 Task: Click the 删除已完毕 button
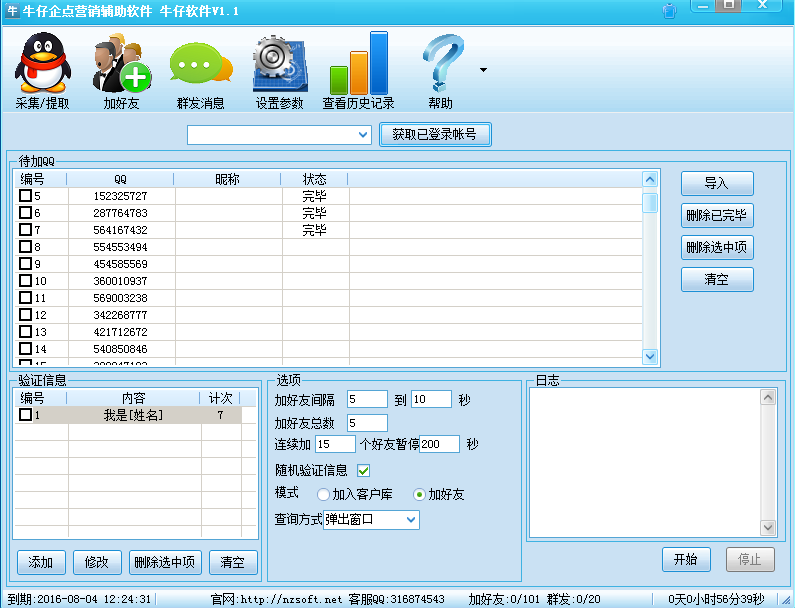coord(717,216)
